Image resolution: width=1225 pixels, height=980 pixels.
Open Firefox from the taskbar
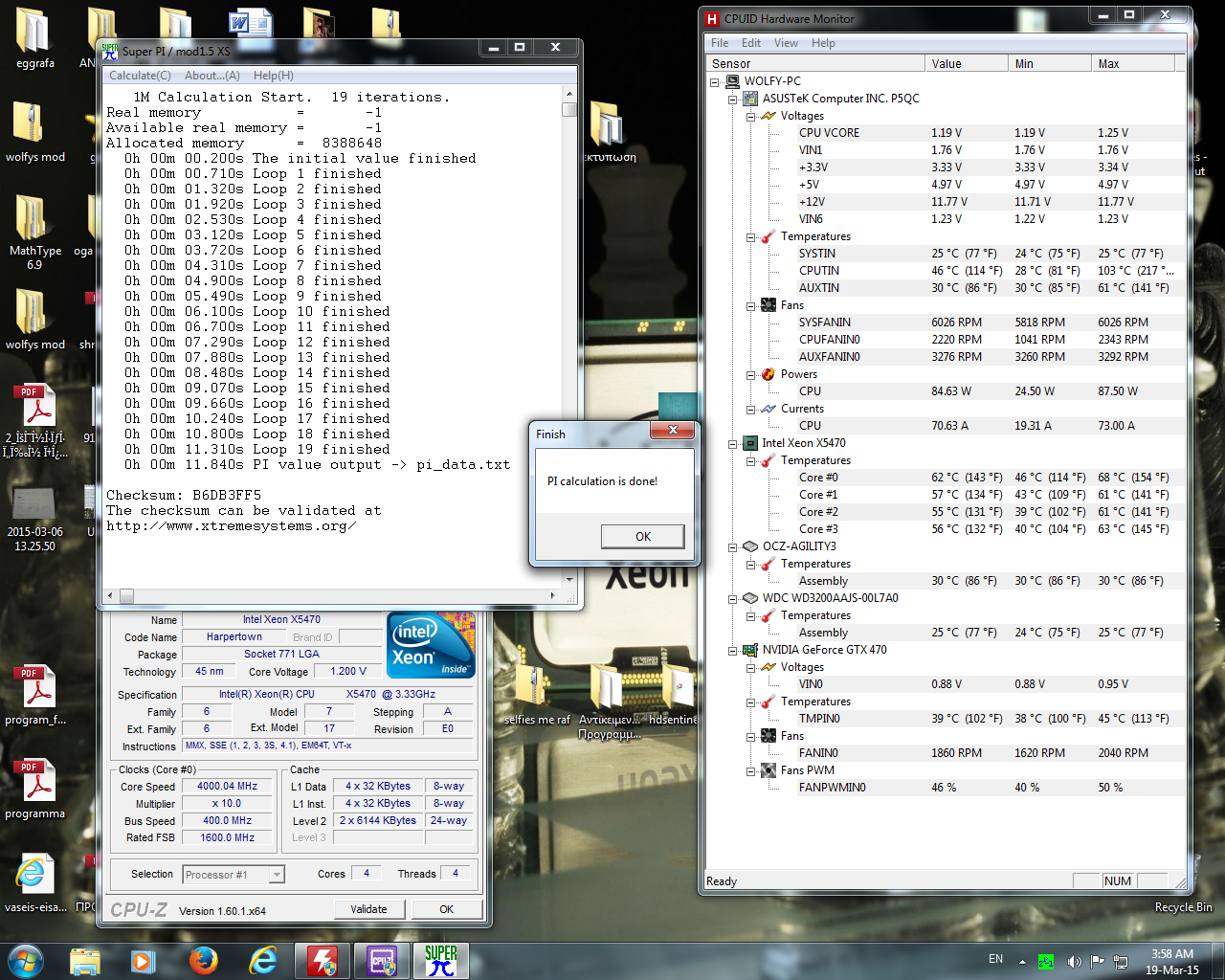click(x=203, y=961)
